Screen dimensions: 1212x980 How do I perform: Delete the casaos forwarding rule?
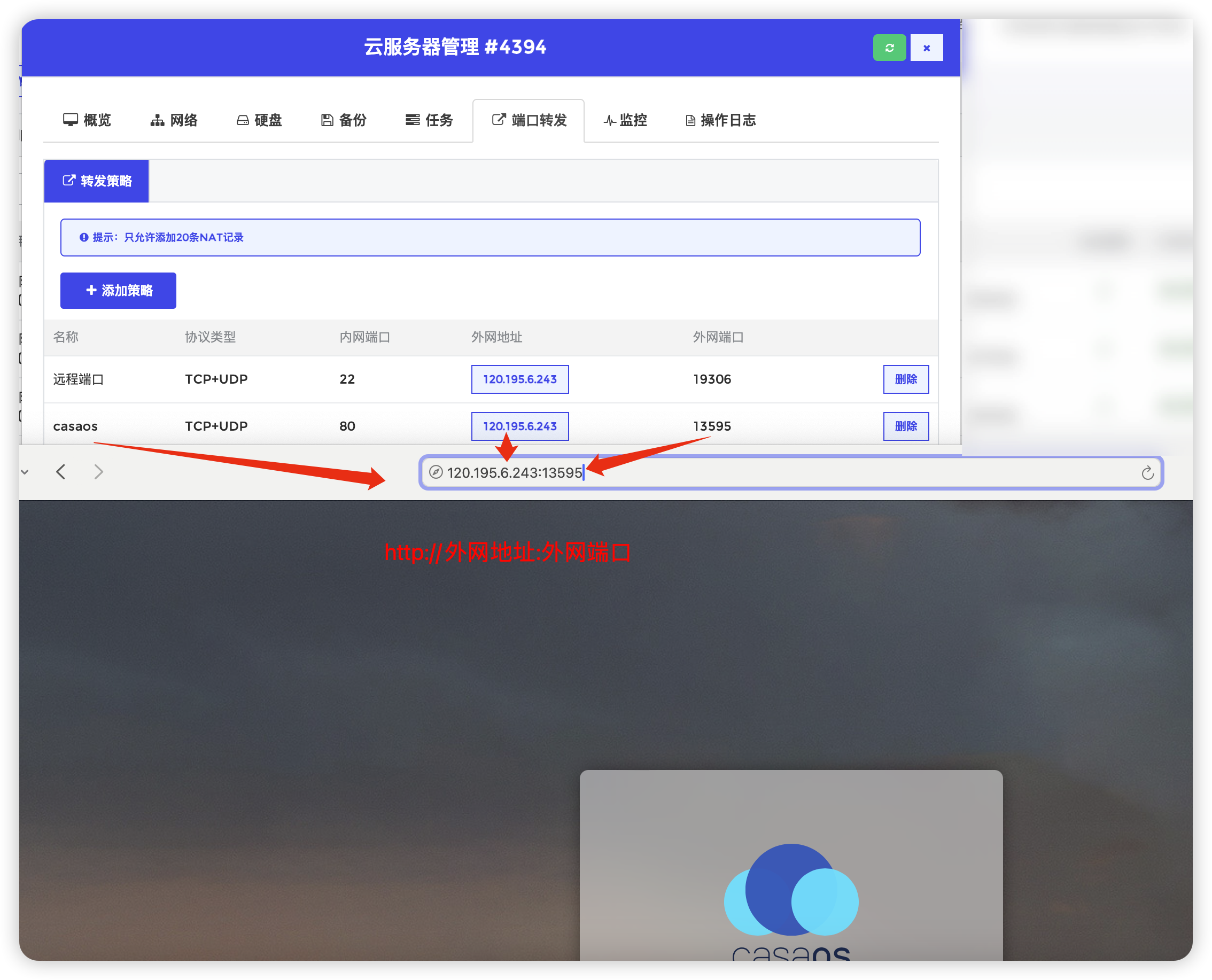coord(905,426)
